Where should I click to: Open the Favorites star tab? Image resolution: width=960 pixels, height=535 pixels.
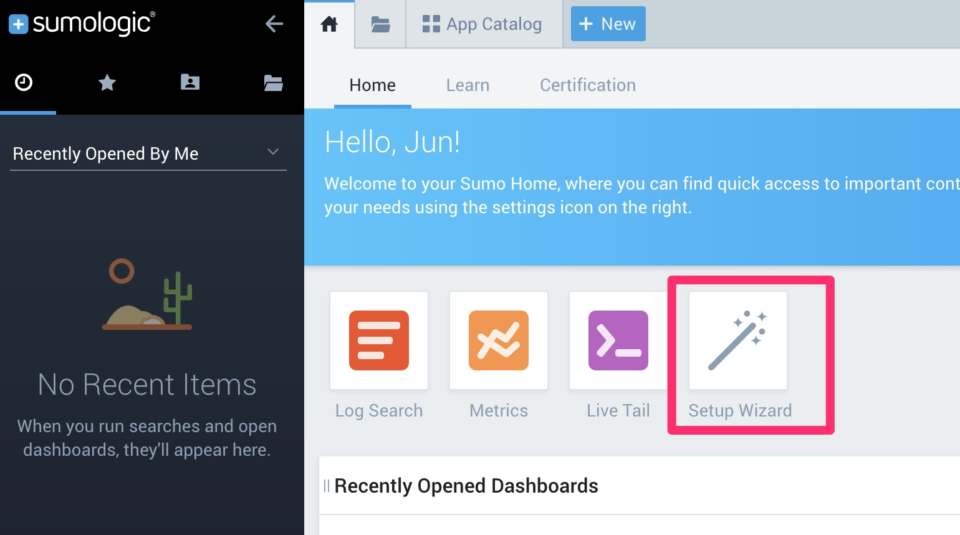pyautogui.click(x=107, y=82)
